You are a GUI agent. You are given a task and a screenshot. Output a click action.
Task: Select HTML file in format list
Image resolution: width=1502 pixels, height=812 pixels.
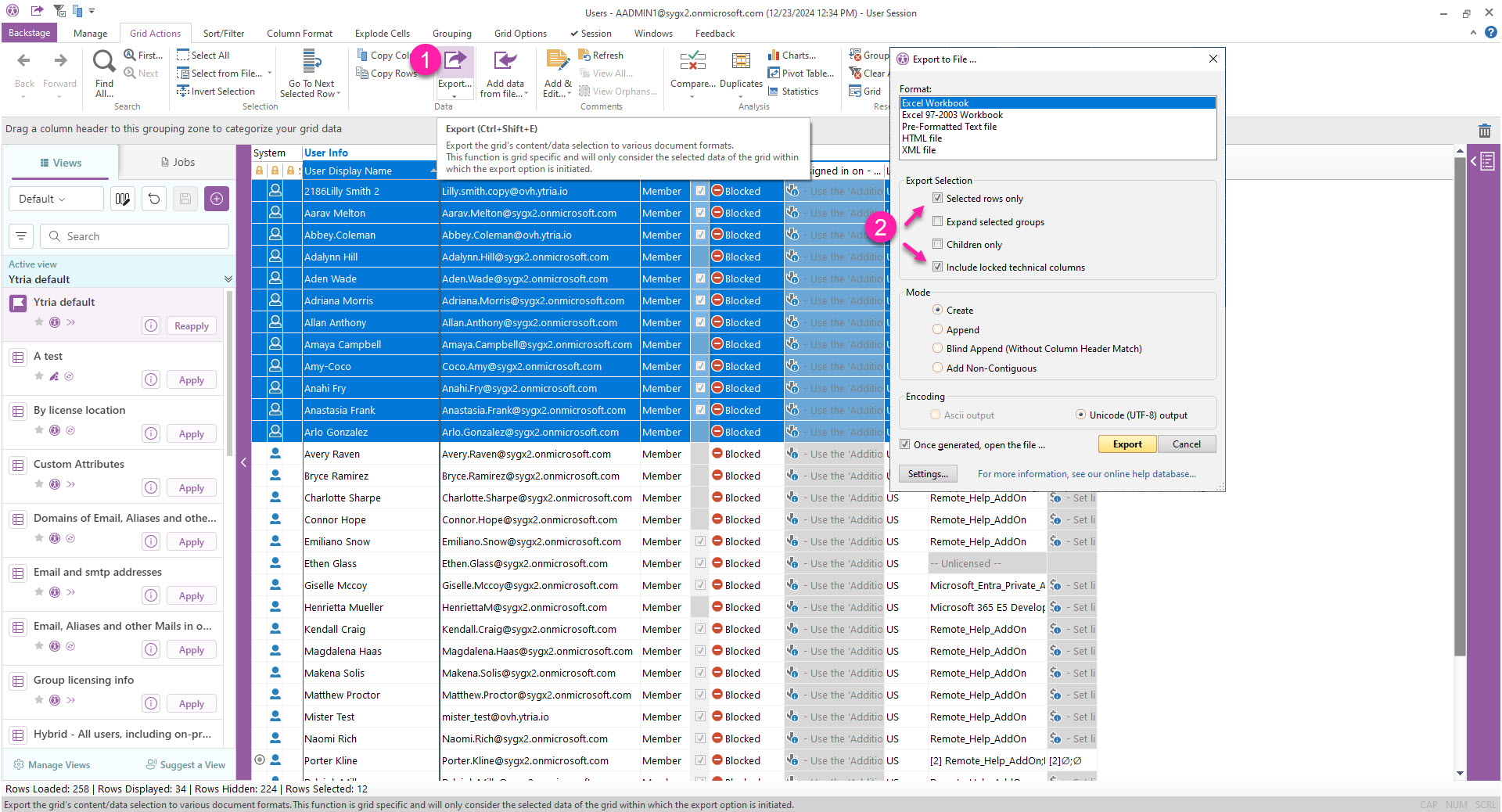pyautogui.click(x=922, y=138)
